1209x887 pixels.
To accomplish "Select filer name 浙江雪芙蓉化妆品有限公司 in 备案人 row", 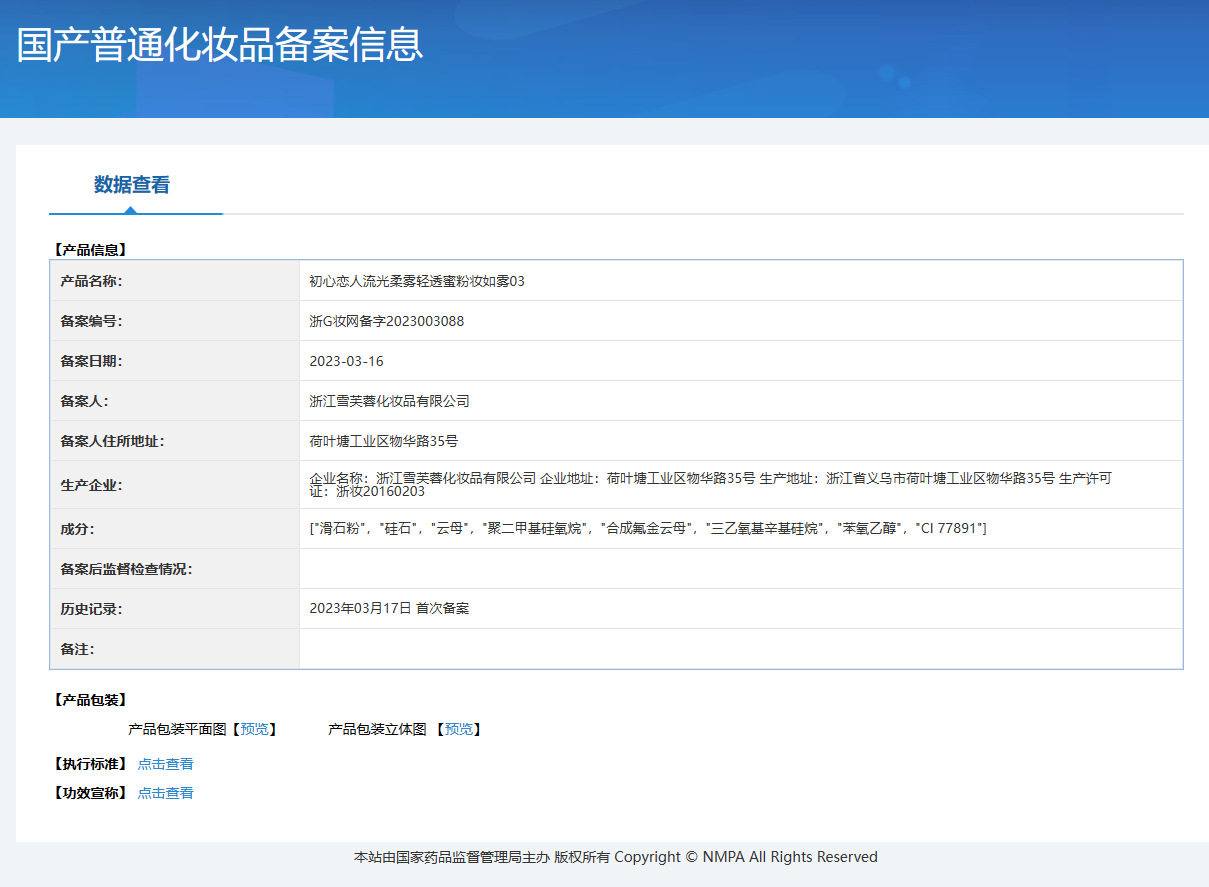I will click(x=390, y=401).
